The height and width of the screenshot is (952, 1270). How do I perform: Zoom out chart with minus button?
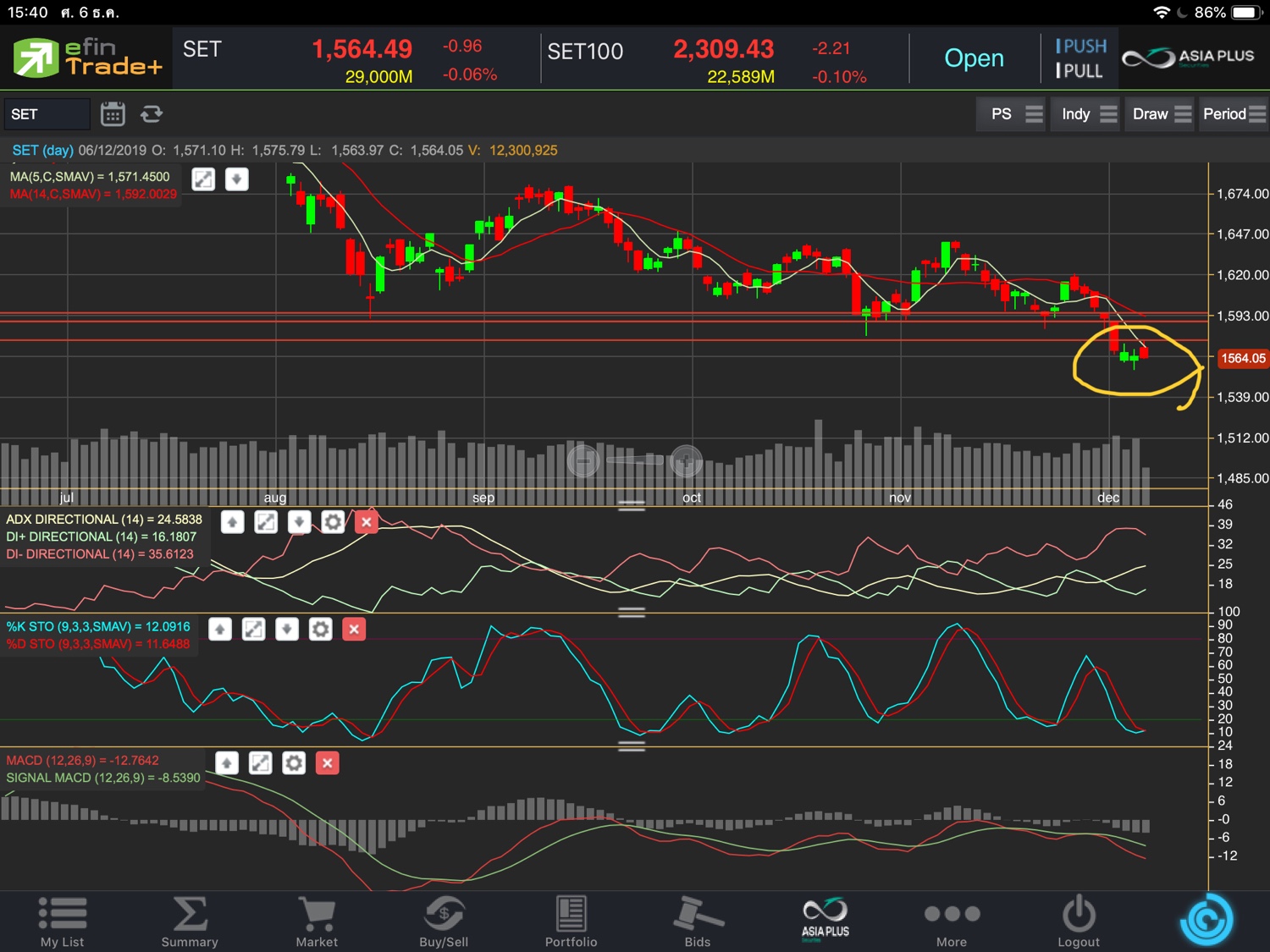click(583, 460)
